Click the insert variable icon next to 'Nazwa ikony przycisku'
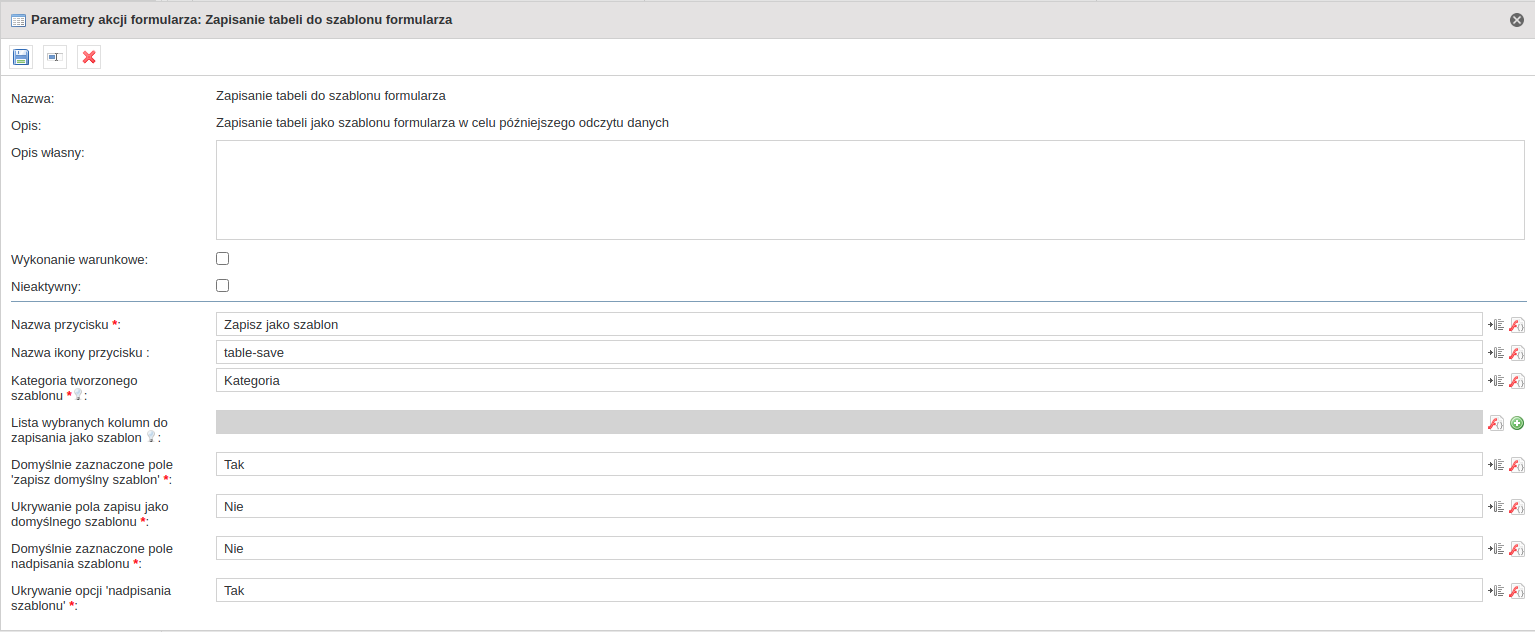Image resolution: width=1535 pixels, height=632 pixels. point(1496,353)
